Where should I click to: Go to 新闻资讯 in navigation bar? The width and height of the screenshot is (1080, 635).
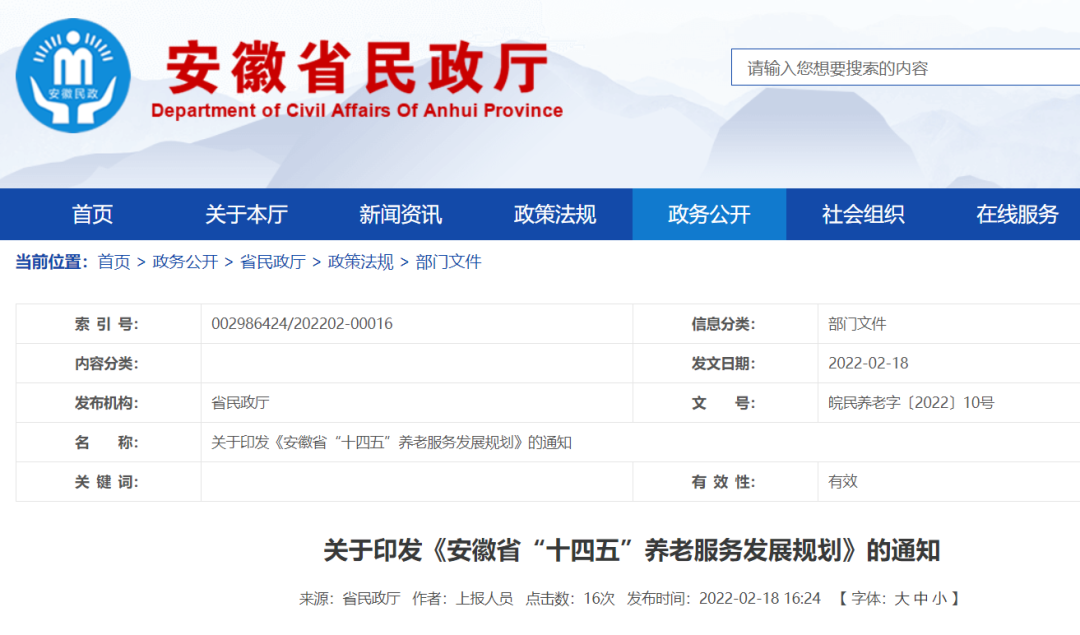400,214
